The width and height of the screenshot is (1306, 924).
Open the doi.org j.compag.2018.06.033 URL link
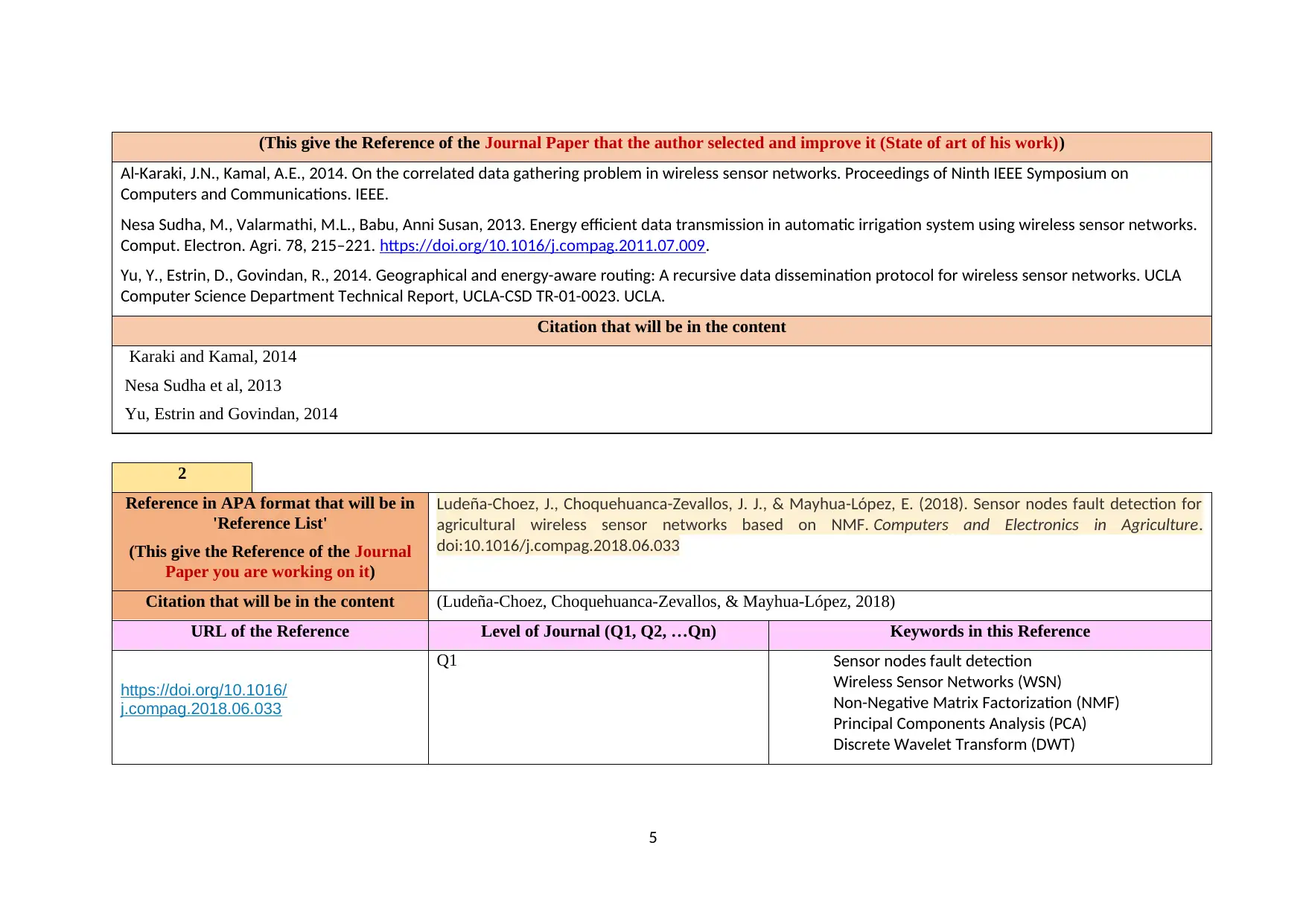pos(203,699)
